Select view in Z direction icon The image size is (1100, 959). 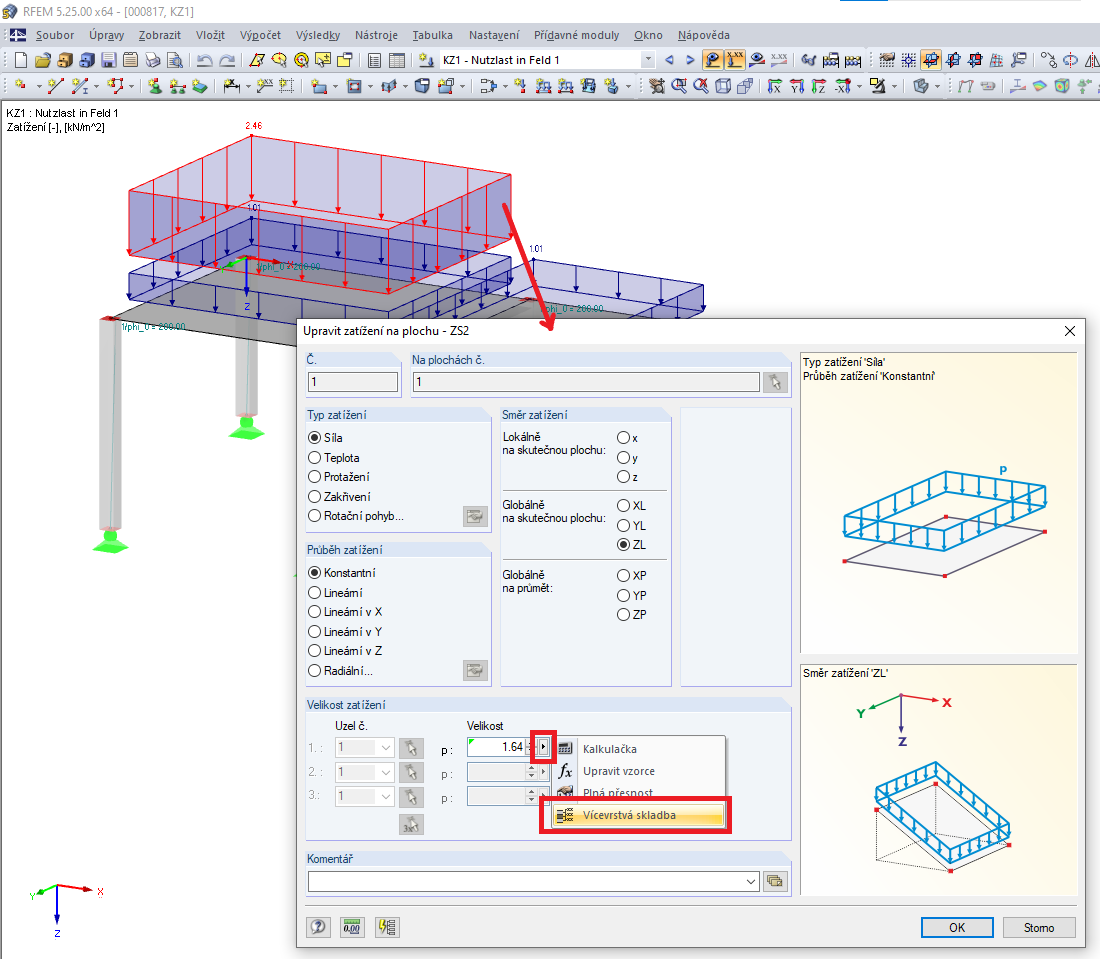(819, 86)
